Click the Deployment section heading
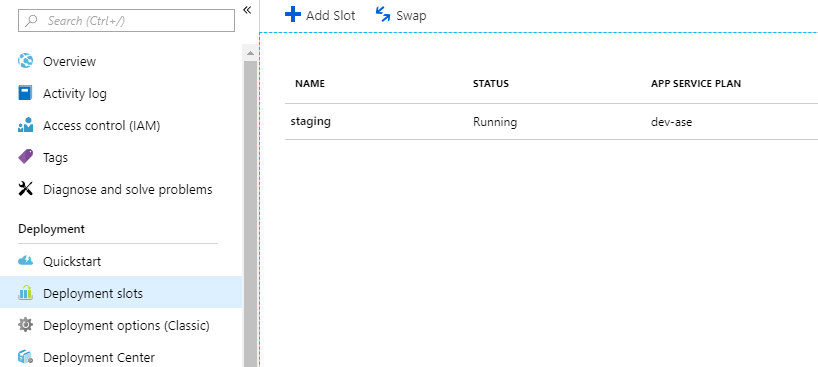Viewport: 818px width, 367px height. [51, 229]
